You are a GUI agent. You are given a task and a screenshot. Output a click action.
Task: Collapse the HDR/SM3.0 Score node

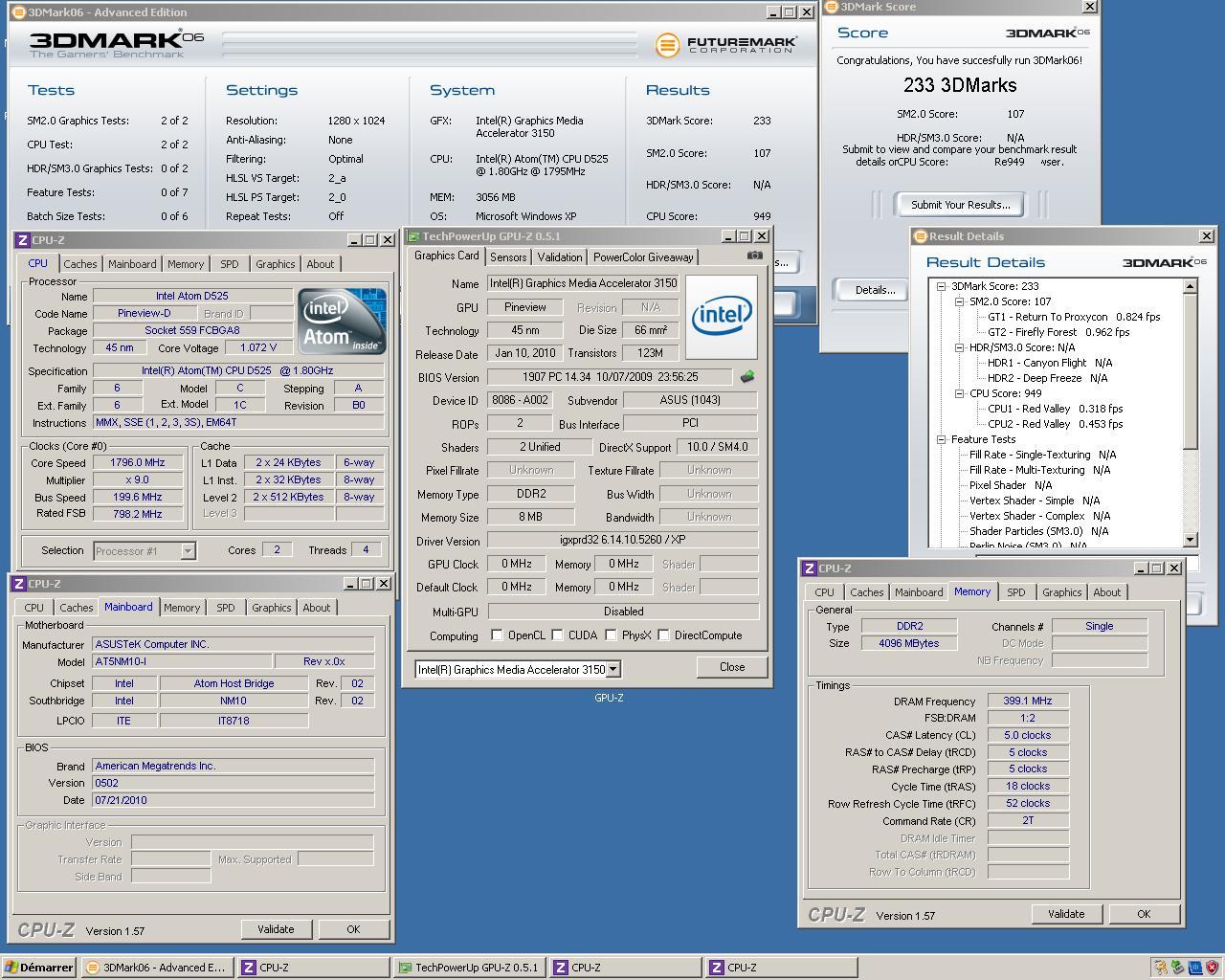click(x=959, y=347)
